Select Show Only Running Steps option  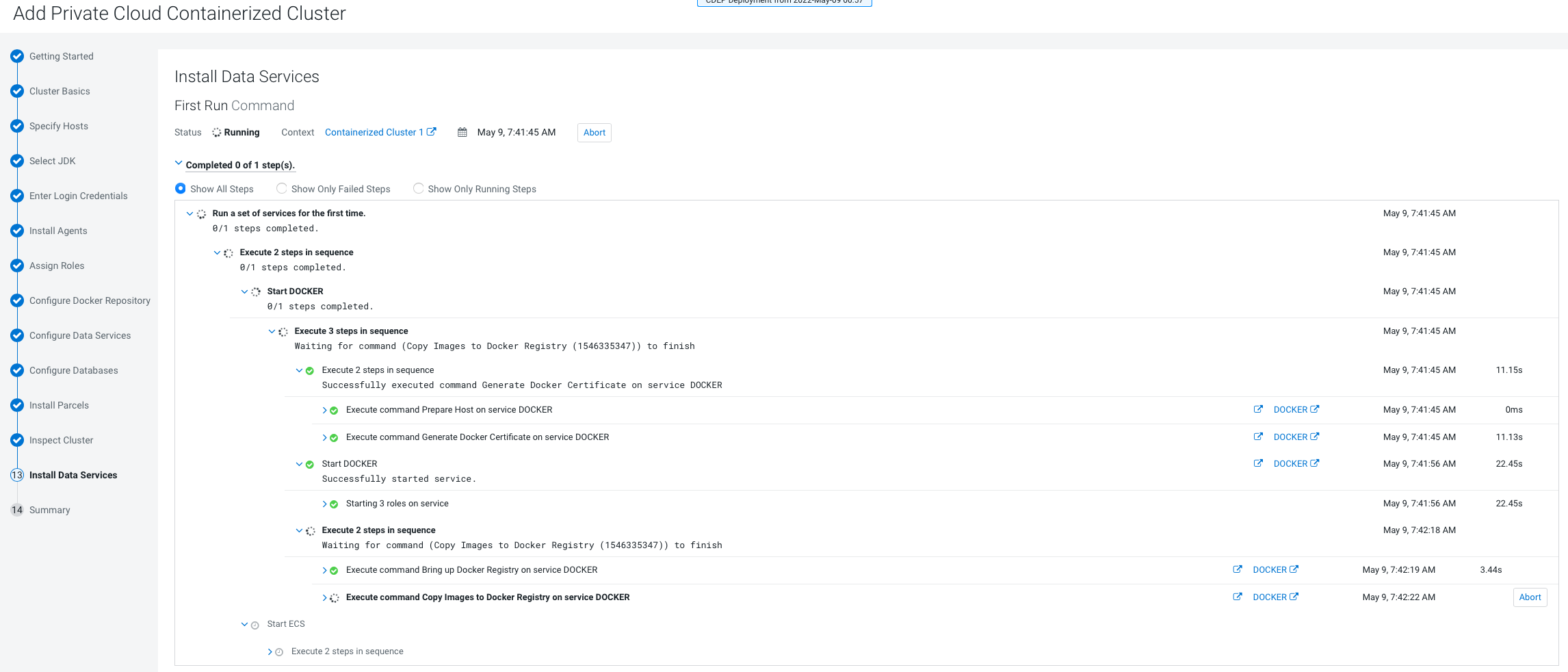point(418,188)
